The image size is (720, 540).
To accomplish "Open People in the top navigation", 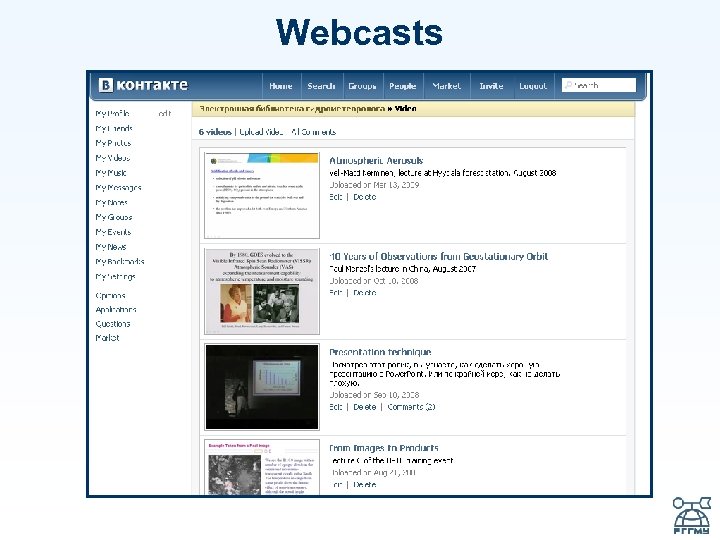I will (402, 86).
